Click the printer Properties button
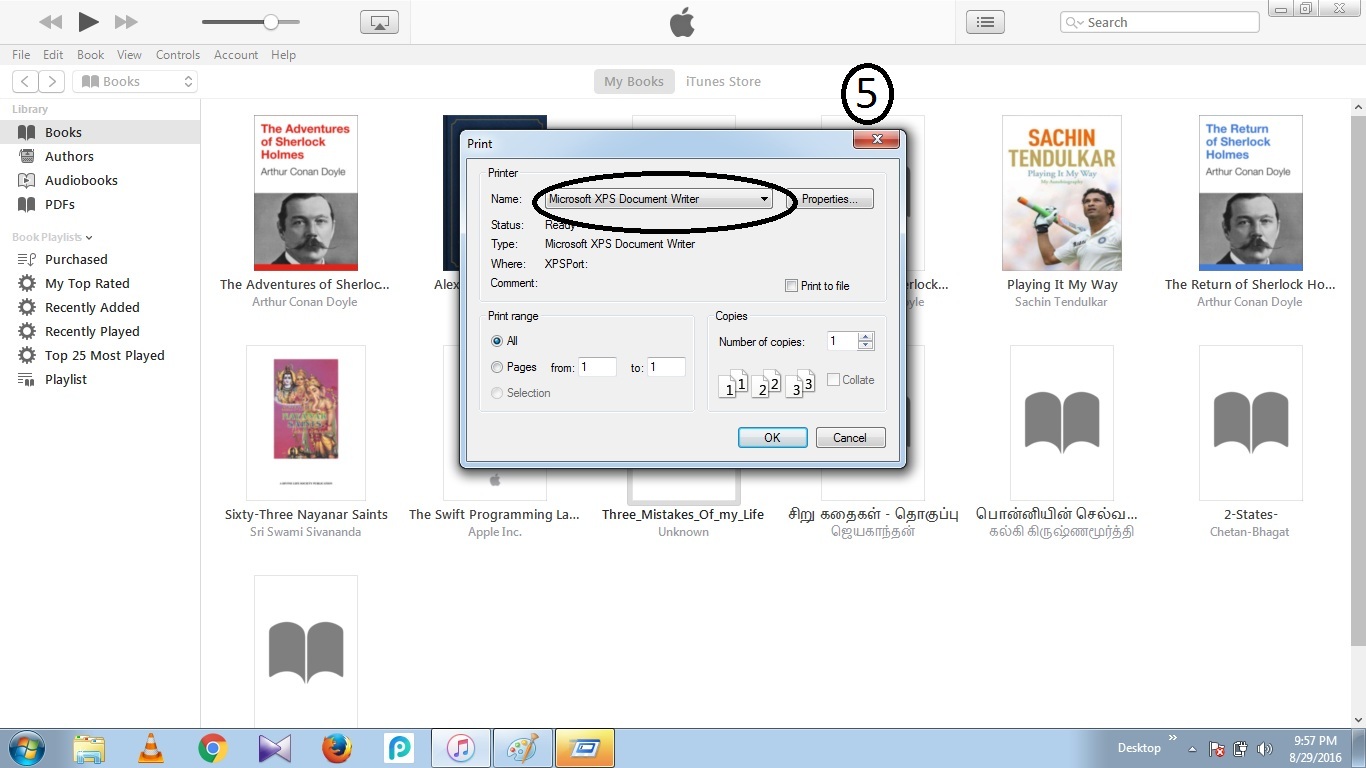1366x768 pixels. pos(830,199)
